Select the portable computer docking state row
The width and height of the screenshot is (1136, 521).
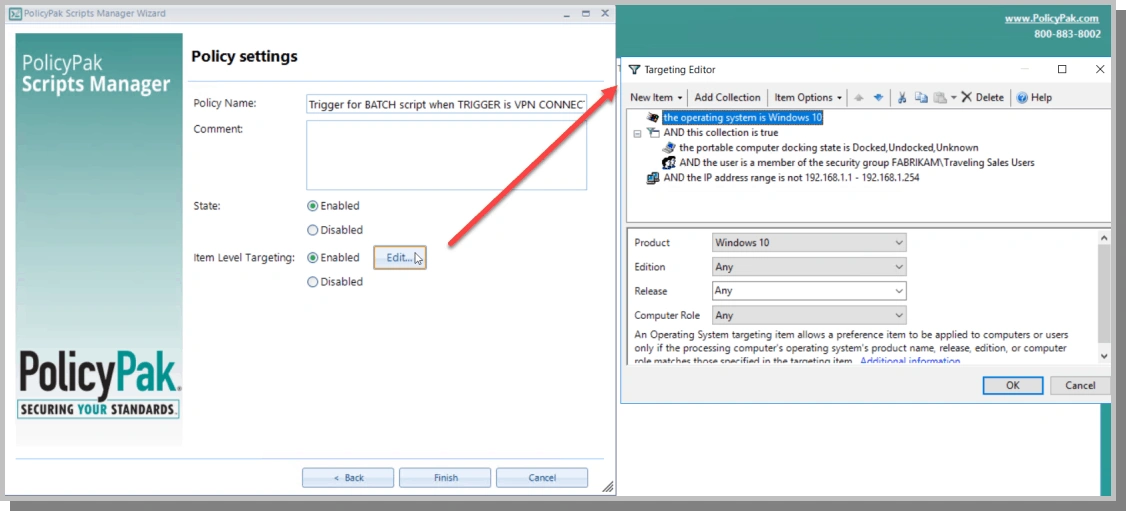coord(829,148)
